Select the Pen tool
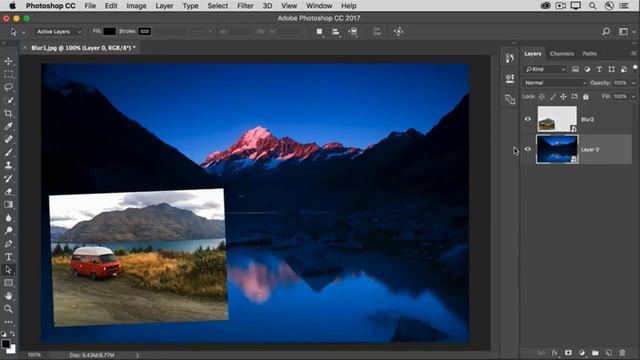Viewport: 640px width, 360px height. pos(9,244)
